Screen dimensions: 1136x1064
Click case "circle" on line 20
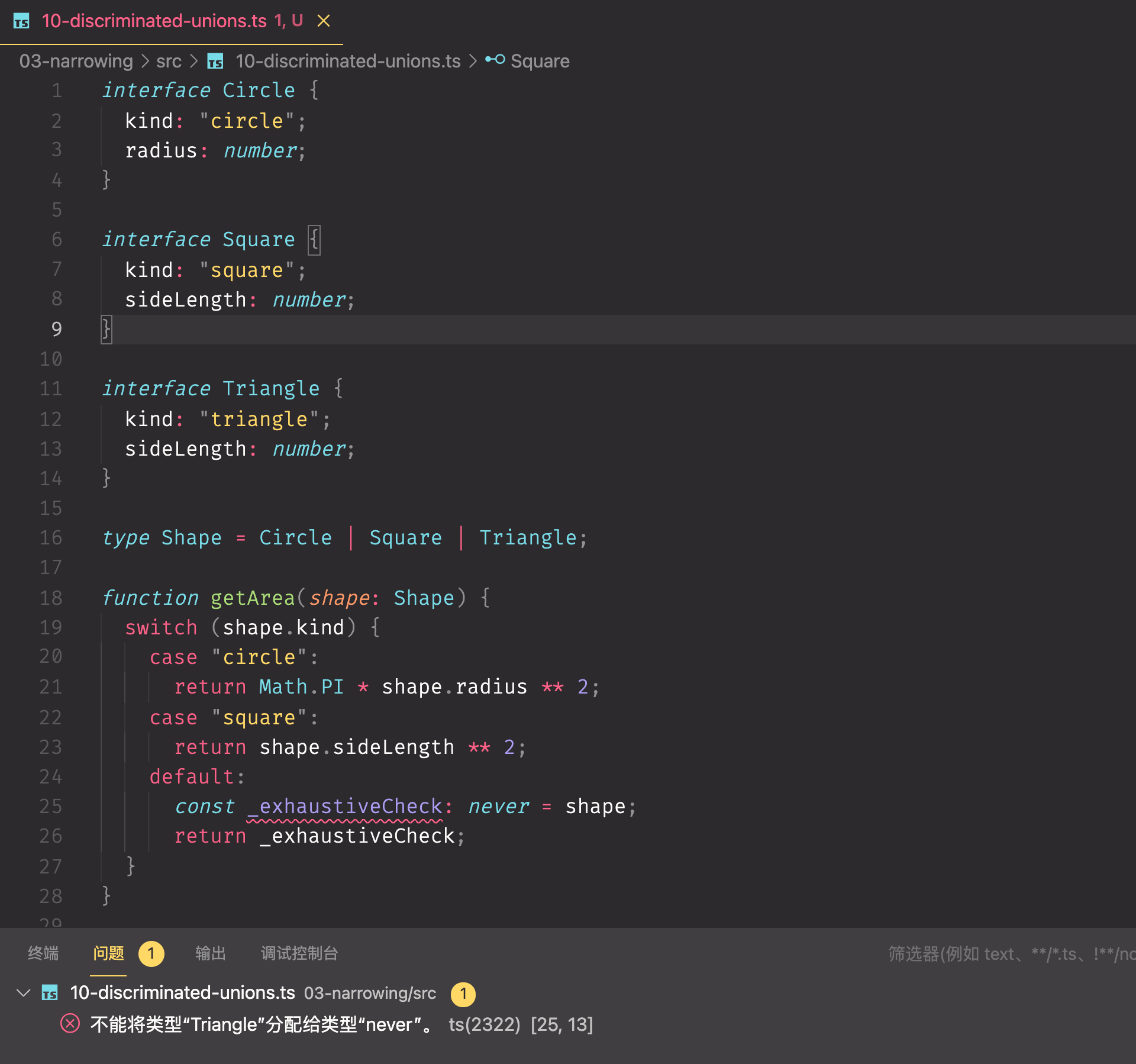click(228, 657)
